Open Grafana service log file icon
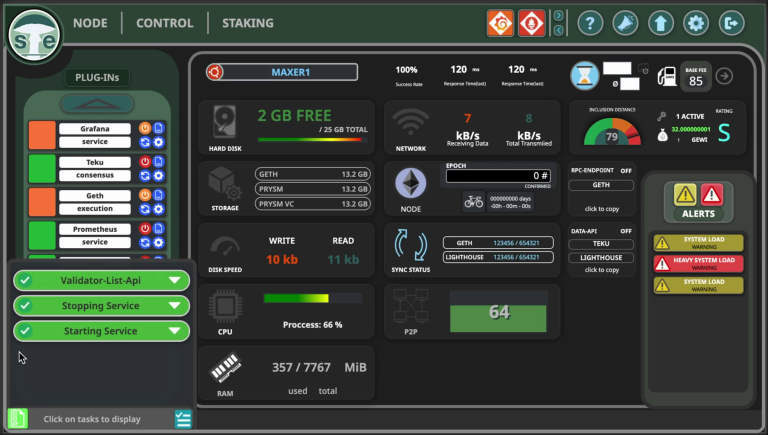Image resolution: width=768 pixels, height=435 pixels. (159, 128)
